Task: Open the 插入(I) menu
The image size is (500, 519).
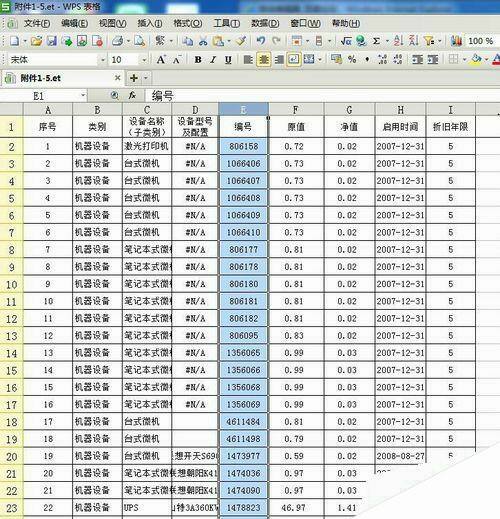Action: coord(150,23)
